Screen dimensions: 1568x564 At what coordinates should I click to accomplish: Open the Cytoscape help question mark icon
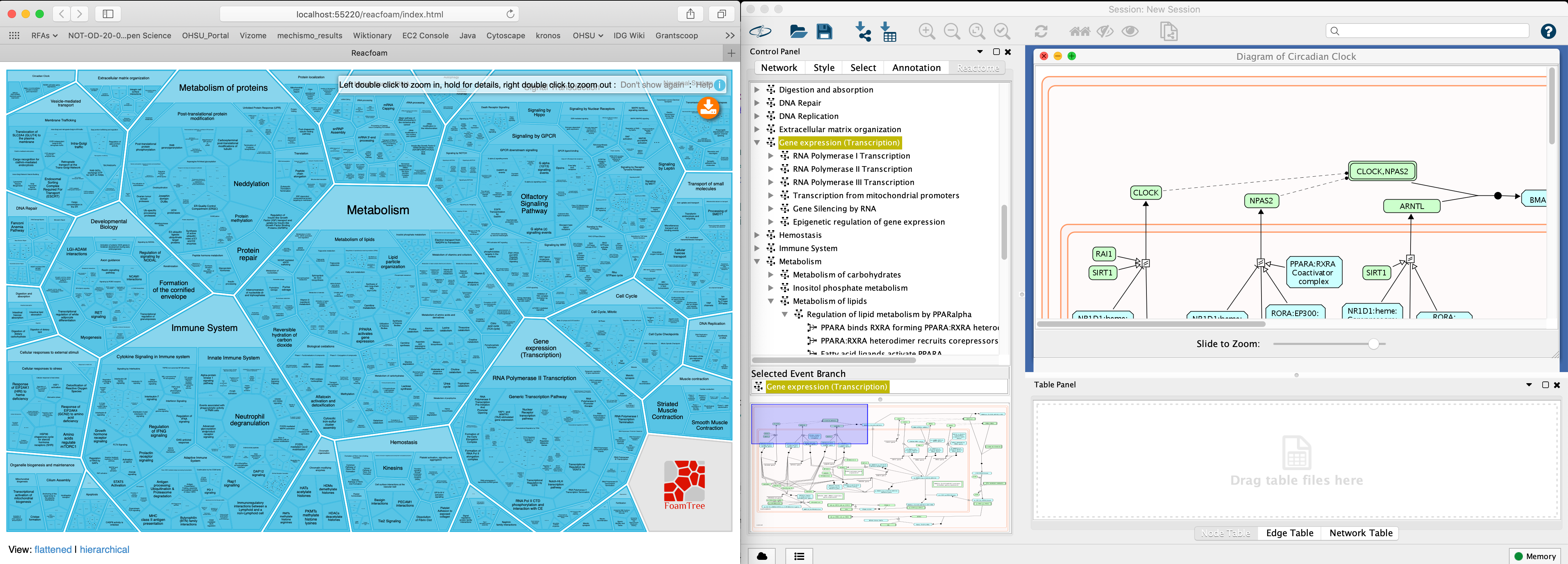pyautogui.click(x=1549, y=31)
